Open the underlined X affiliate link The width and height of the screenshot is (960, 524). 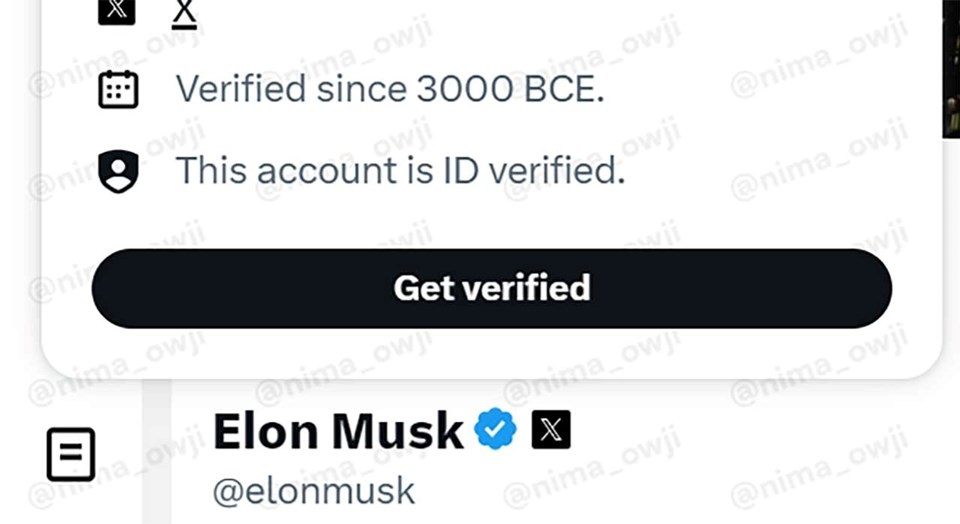tap(184, 14)
